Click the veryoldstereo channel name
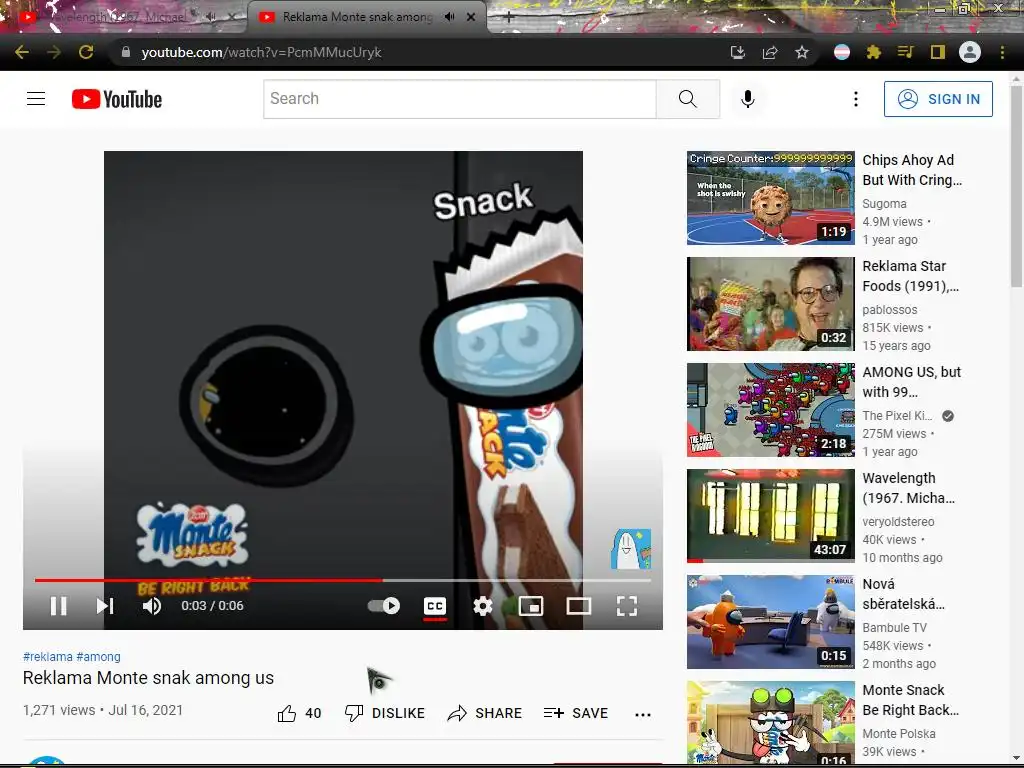The image size is (1024, 768). 898,522
